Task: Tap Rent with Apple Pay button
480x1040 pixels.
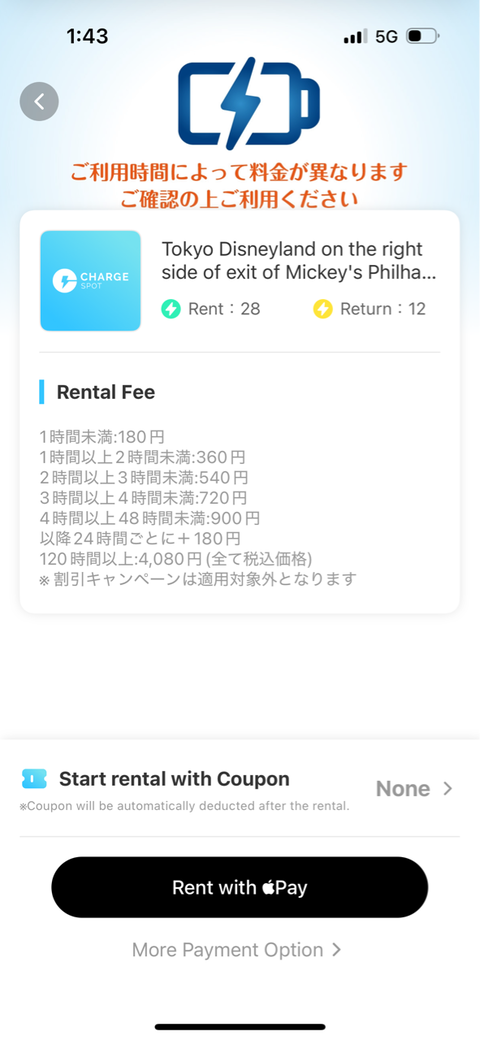Action: pos(240,887)
